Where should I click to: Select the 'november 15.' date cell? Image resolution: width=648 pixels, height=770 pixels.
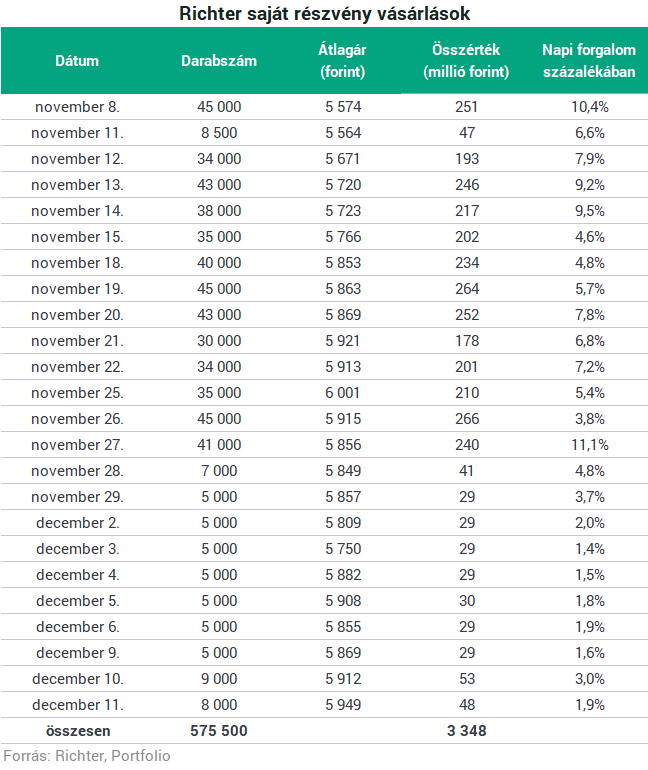78,237
